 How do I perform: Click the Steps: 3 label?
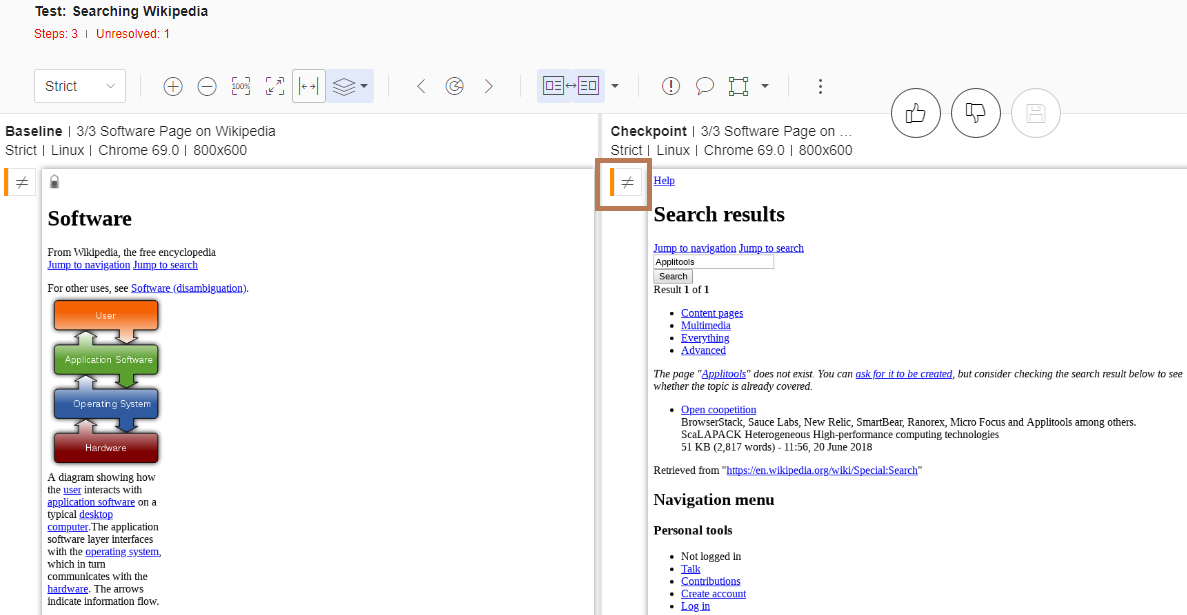pyautogui.click(x=56, y=34)
